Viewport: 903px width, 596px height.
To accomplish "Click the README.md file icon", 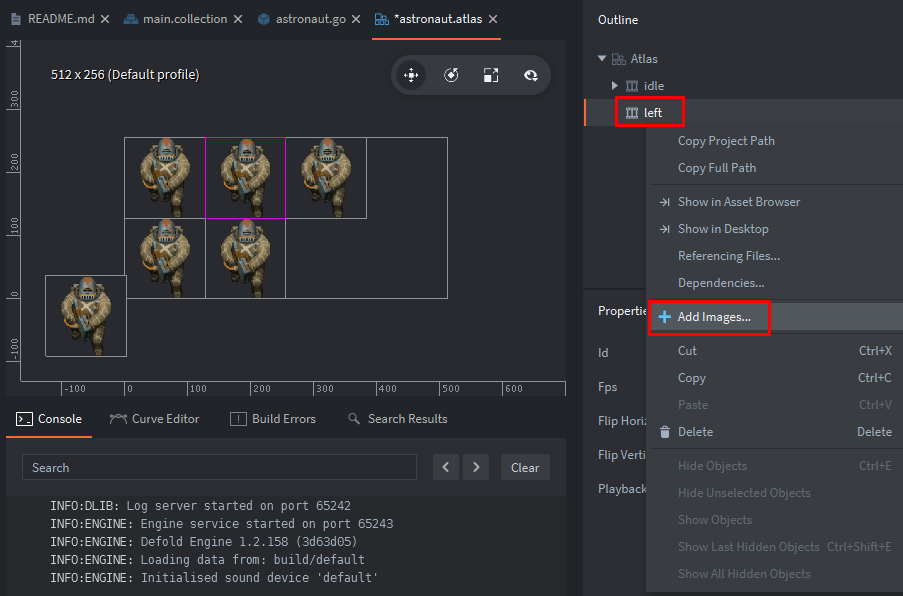I will click(x=16, y=19).
